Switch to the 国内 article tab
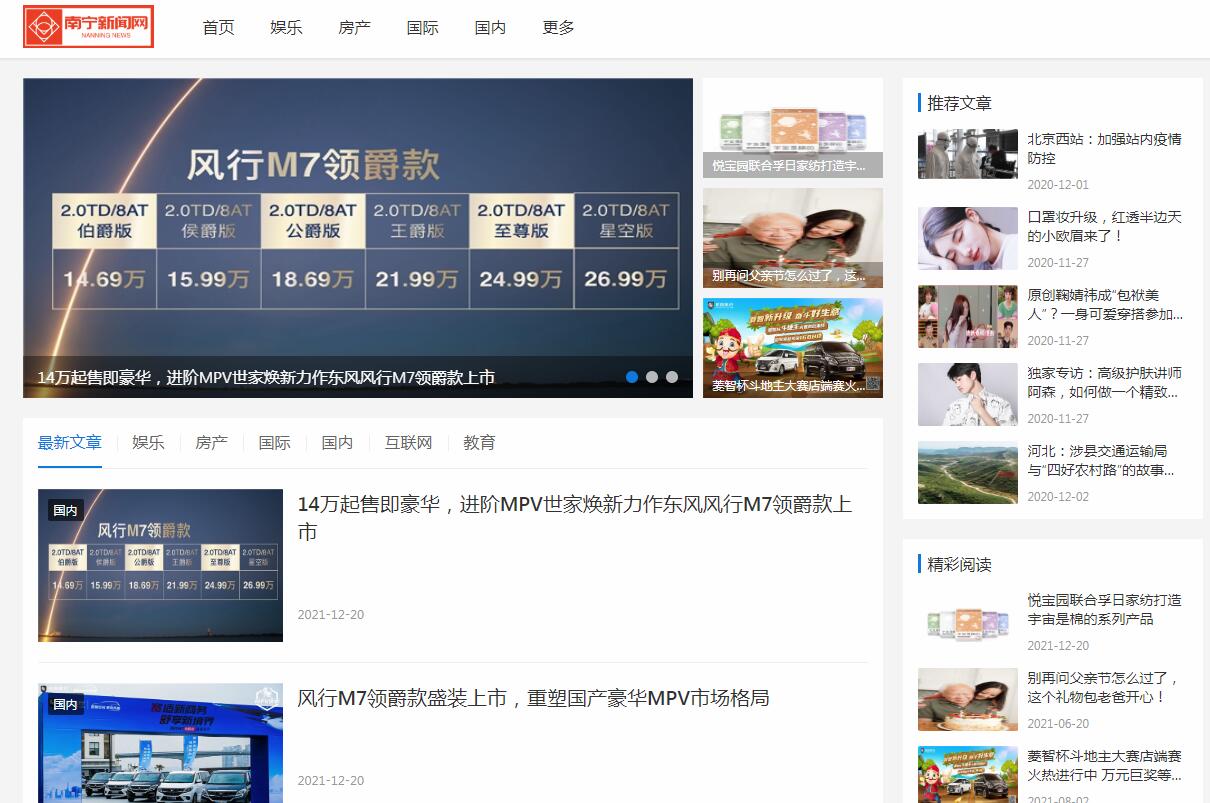Screen dimensions: 1210x803 (x=337, y=442)
